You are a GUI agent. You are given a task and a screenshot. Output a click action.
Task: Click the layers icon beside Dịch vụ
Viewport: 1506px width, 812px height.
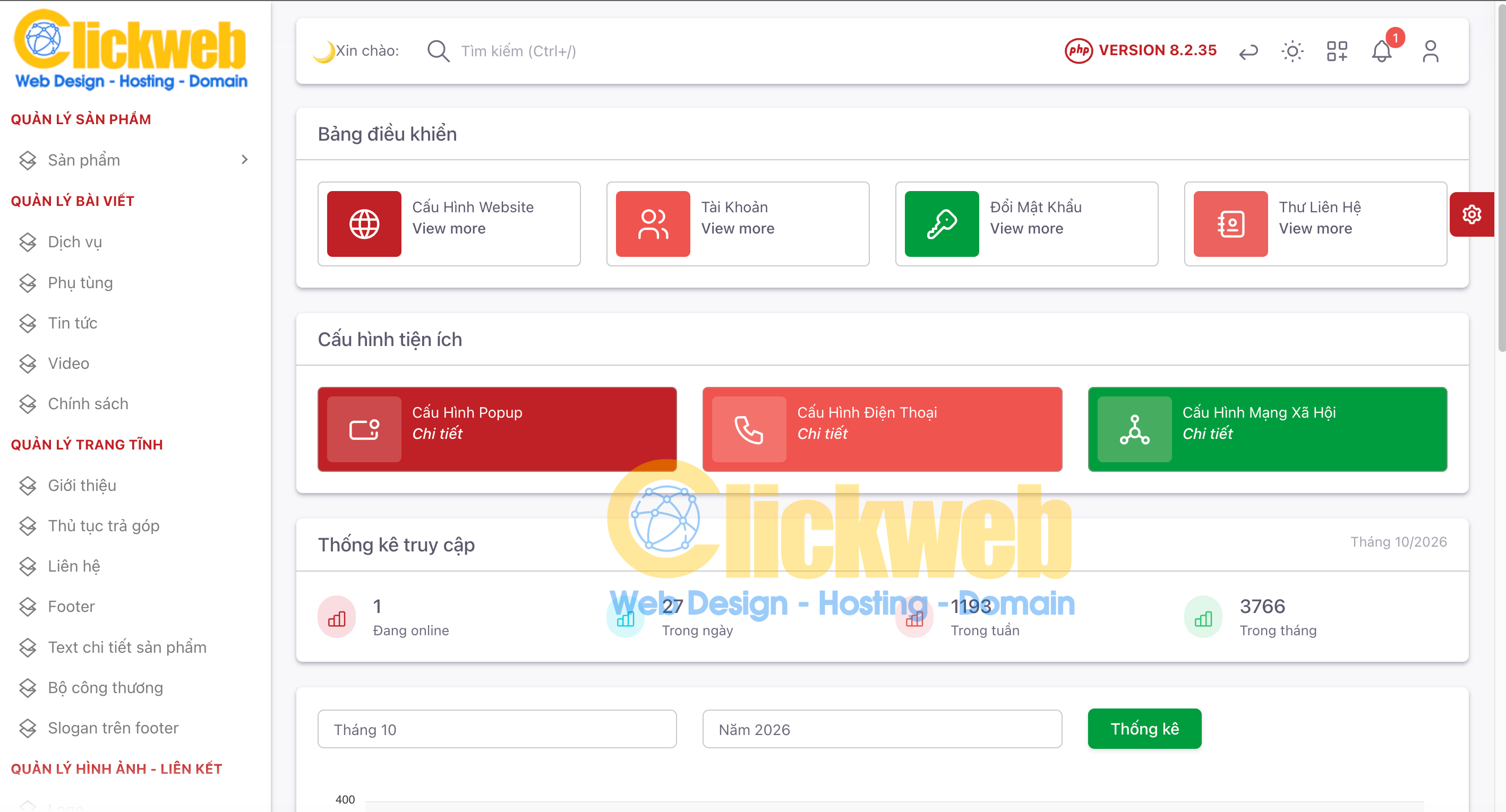28,242
